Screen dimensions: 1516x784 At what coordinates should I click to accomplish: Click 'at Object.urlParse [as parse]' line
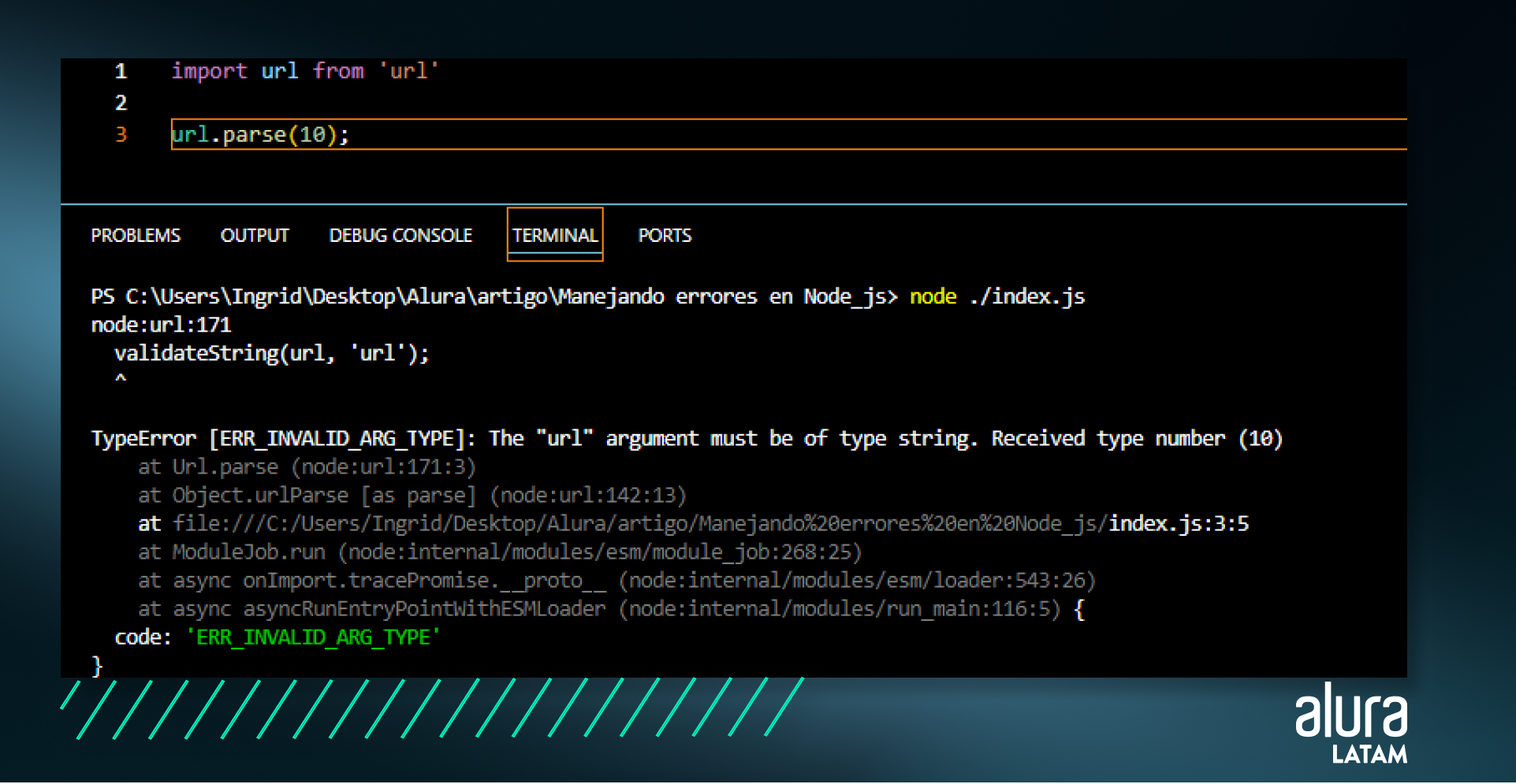point(412,496)
